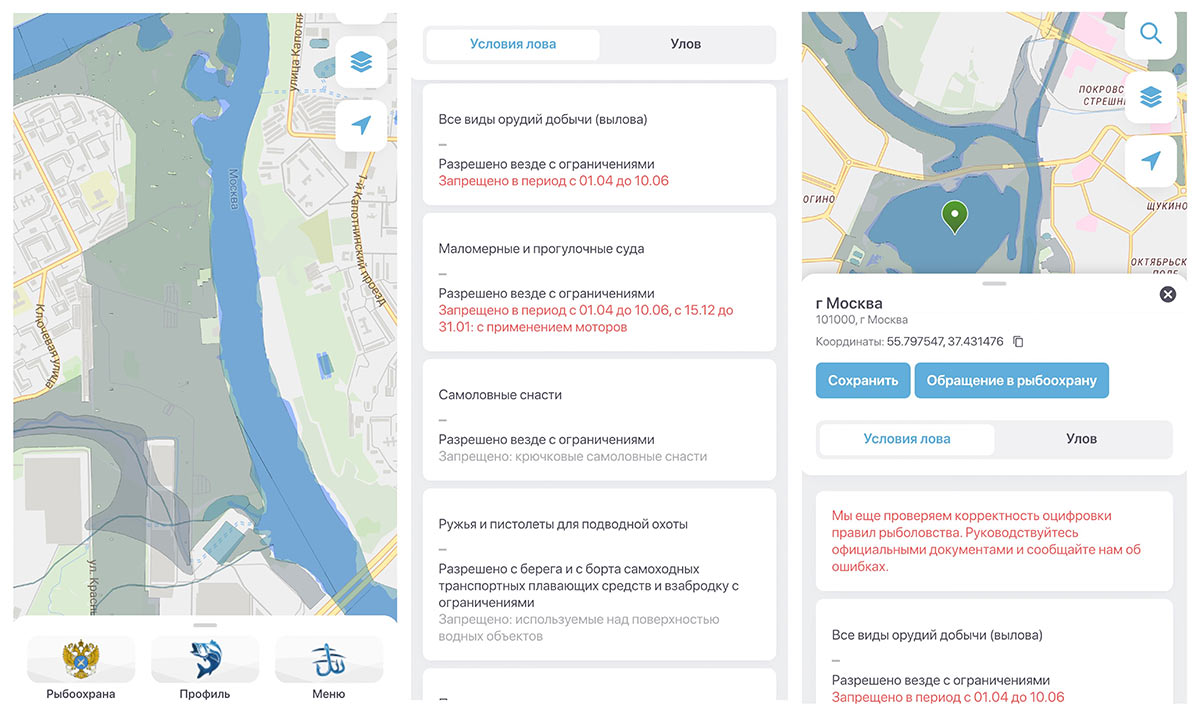The height and width of the screenshot is (712, 1200).
Task: Click the location arrow on right map
Action: pos(1150,161)
